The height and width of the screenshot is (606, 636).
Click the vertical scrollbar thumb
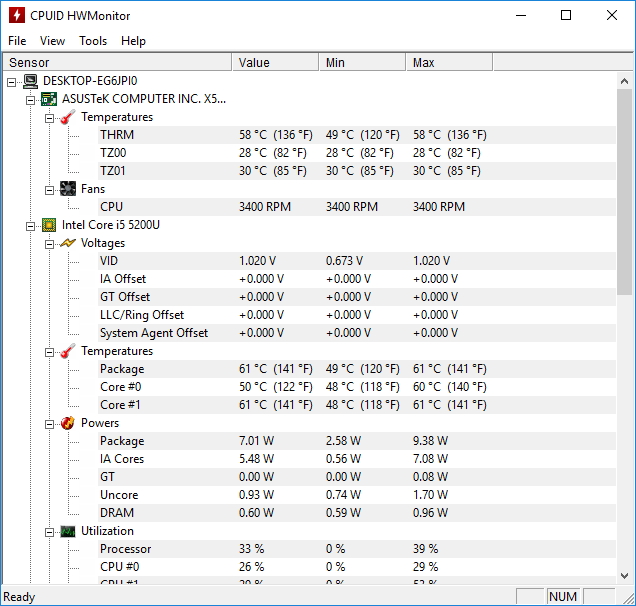coord(625,192)
